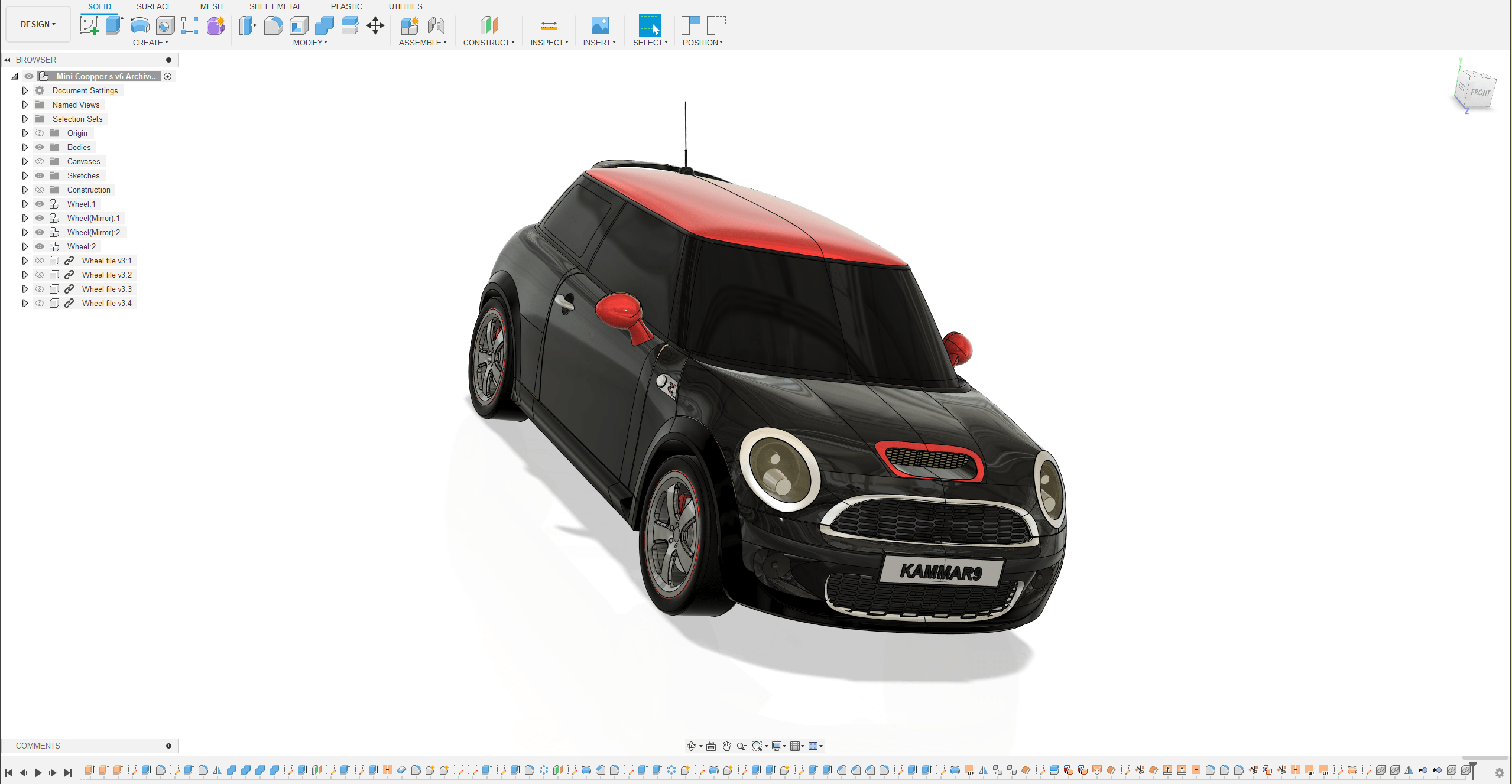Hide the Sketches folder
1512x784 pixels.
(x=40, y=175)
